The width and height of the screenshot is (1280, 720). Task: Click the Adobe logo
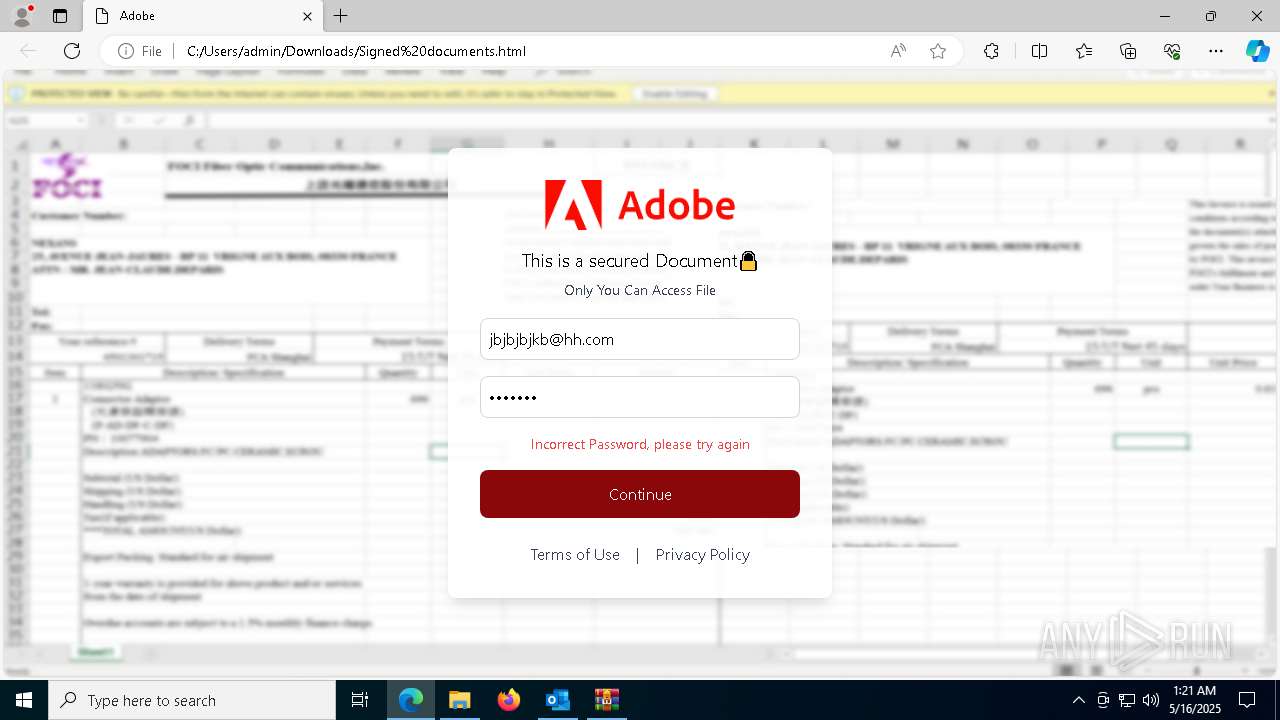tap(640, 205)
